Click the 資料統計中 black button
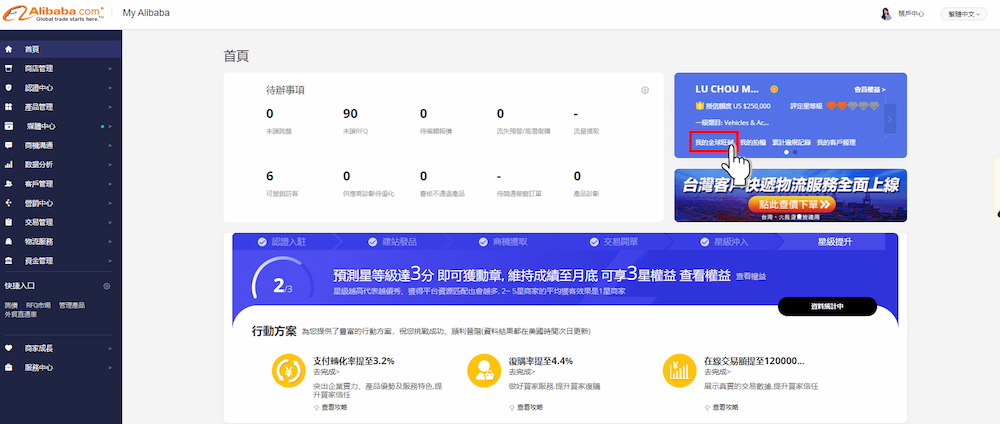 point(826,306)
